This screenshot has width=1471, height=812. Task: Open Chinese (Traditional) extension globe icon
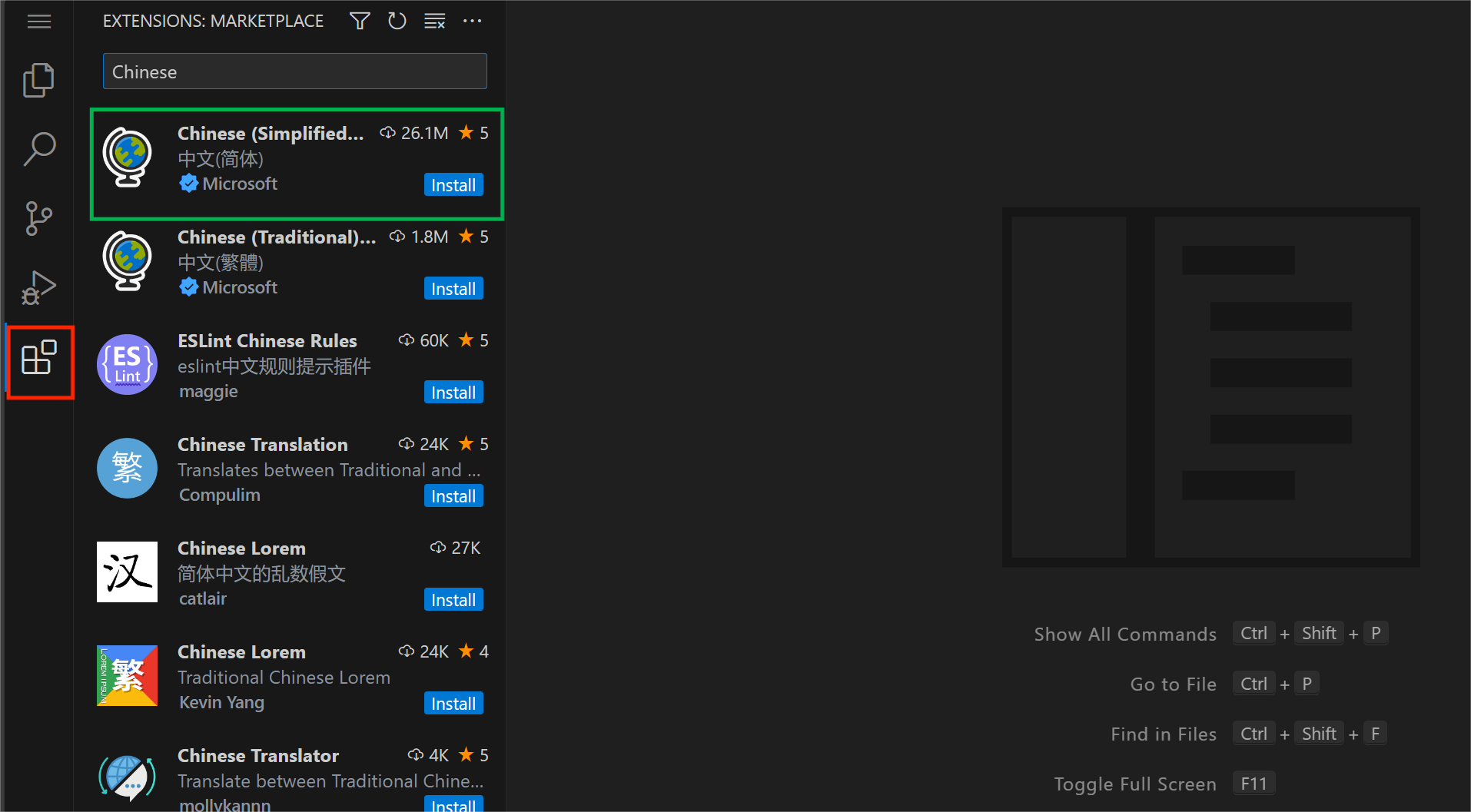pyautogui.click(x=128, y=260)
